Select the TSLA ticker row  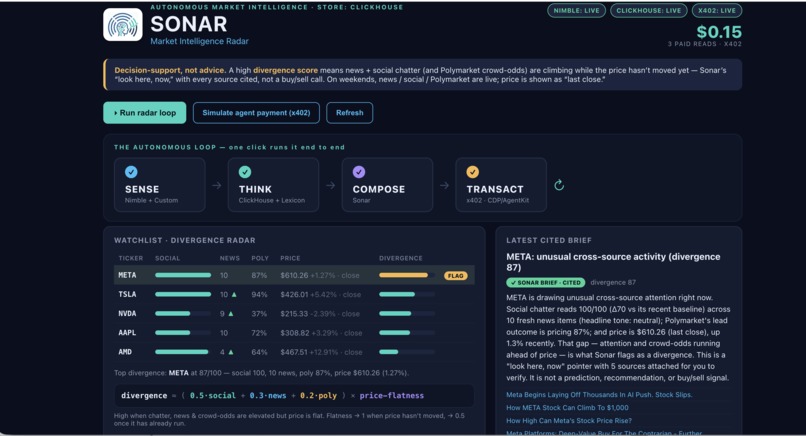pyautogui.click(x=294, y=295)
